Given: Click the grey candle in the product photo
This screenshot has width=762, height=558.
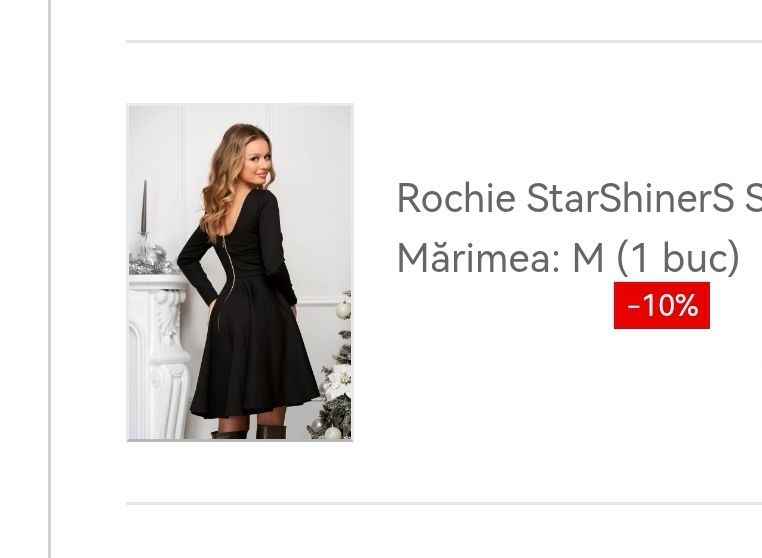Looking at the screenshot, I should pyautogui.click(x=144, y=207).
